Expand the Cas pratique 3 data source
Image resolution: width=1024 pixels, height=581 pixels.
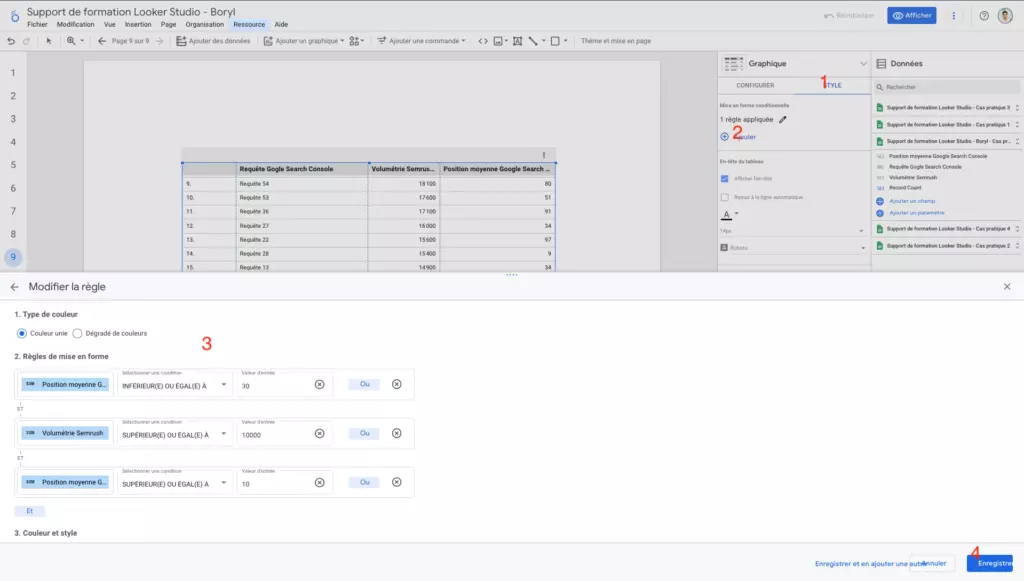coord(1017,108)
